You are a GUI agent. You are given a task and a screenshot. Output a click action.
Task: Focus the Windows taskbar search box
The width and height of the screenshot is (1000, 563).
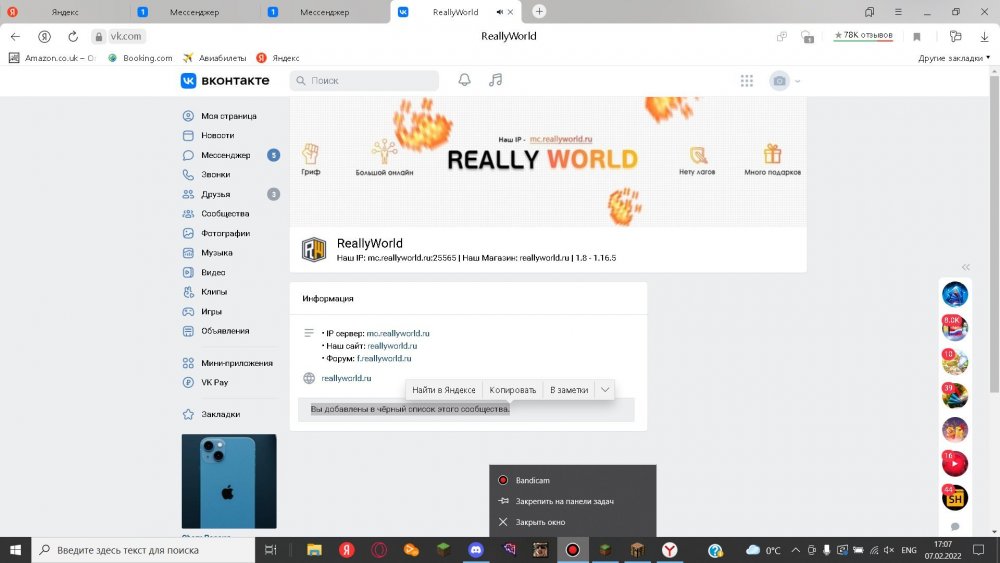point(143,550)
